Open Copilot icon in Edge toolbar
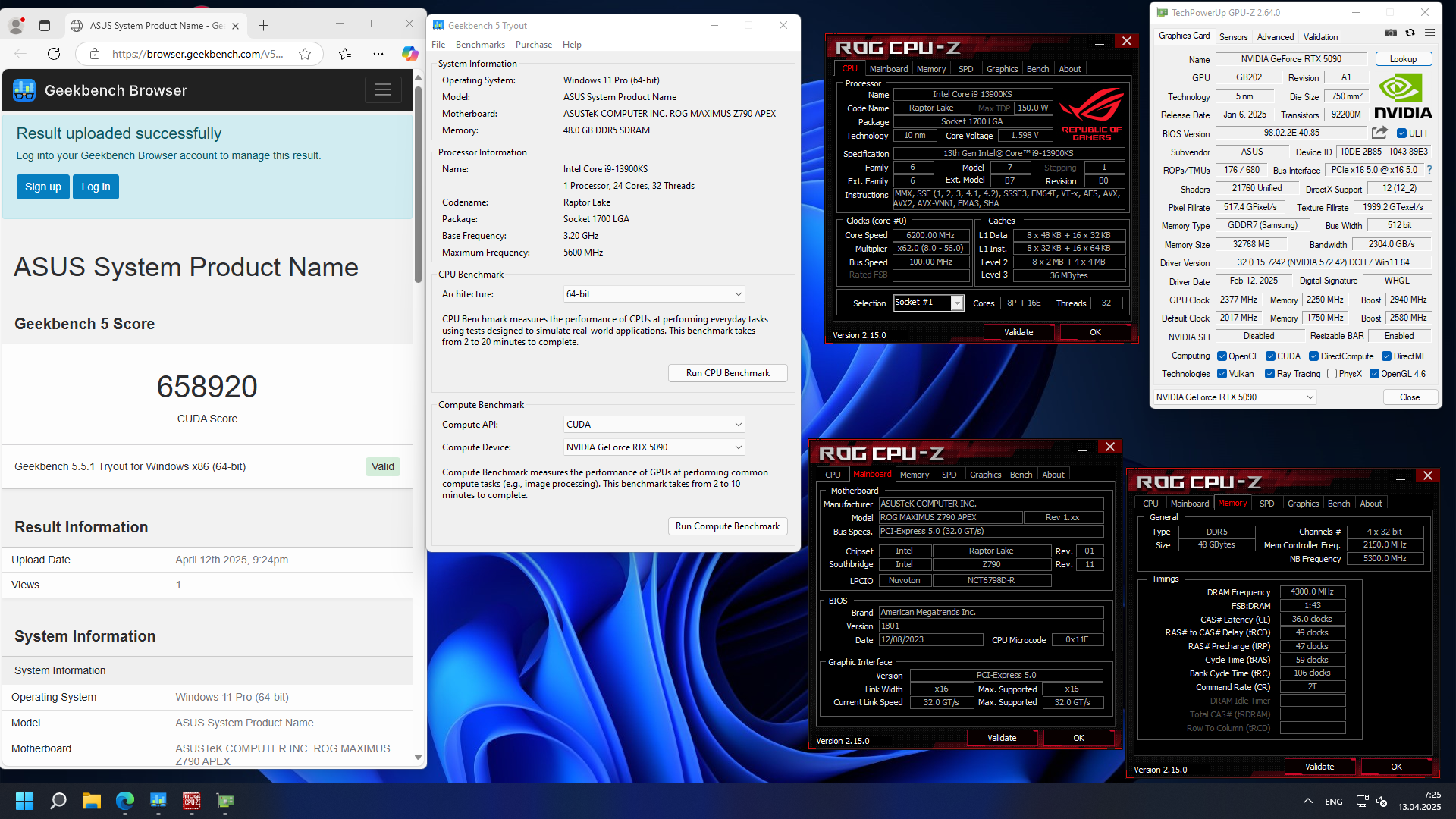Image resolution: width=1456 pixels, height=819 pixels. click(410, 54)
